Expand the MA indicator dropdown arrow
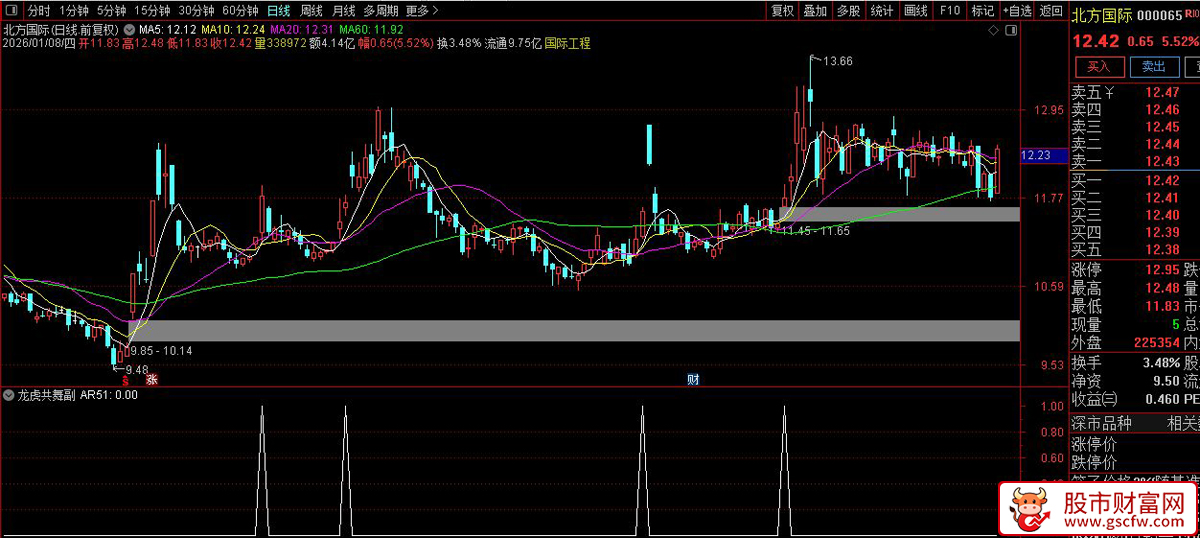Image resolution: width=1200 pixels, height=538 pixels. click(x=128, y=30)
